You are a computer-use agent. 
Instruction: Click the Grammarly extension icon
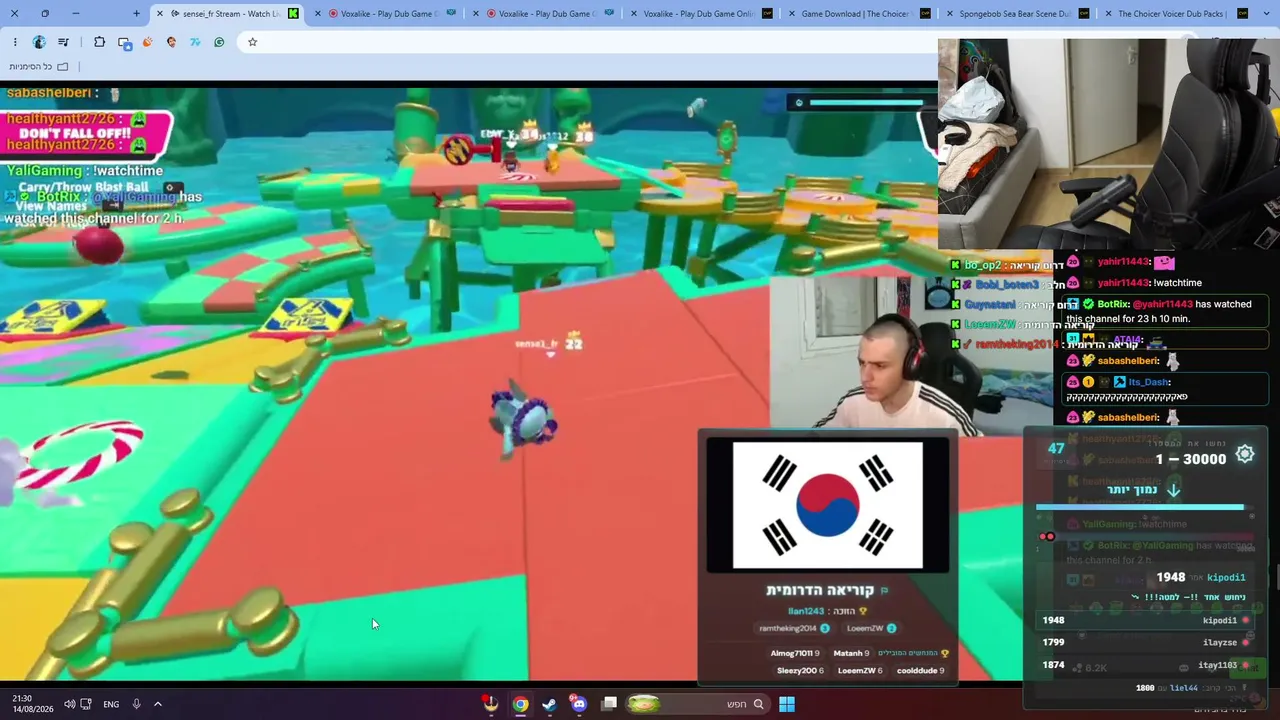coord(219,42)
